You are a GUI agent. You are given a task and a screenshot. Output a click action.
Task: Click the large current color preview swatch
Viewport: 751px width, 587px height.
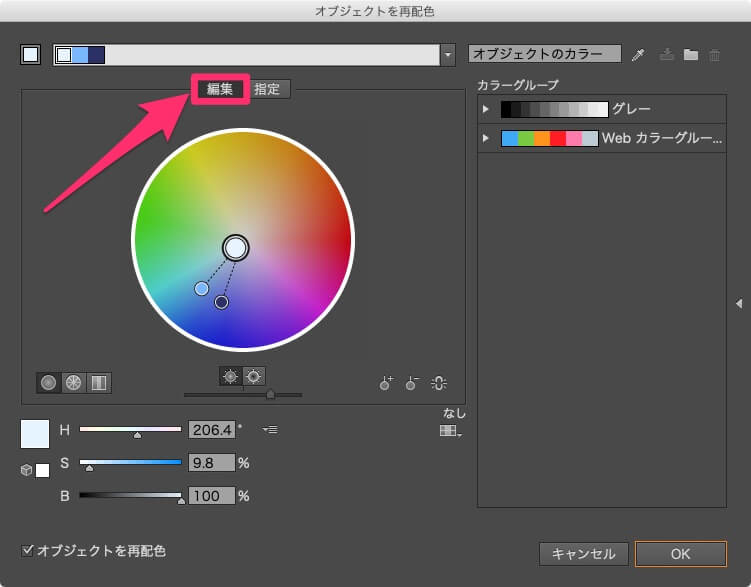pyautogui.click(x=35, y=434)
